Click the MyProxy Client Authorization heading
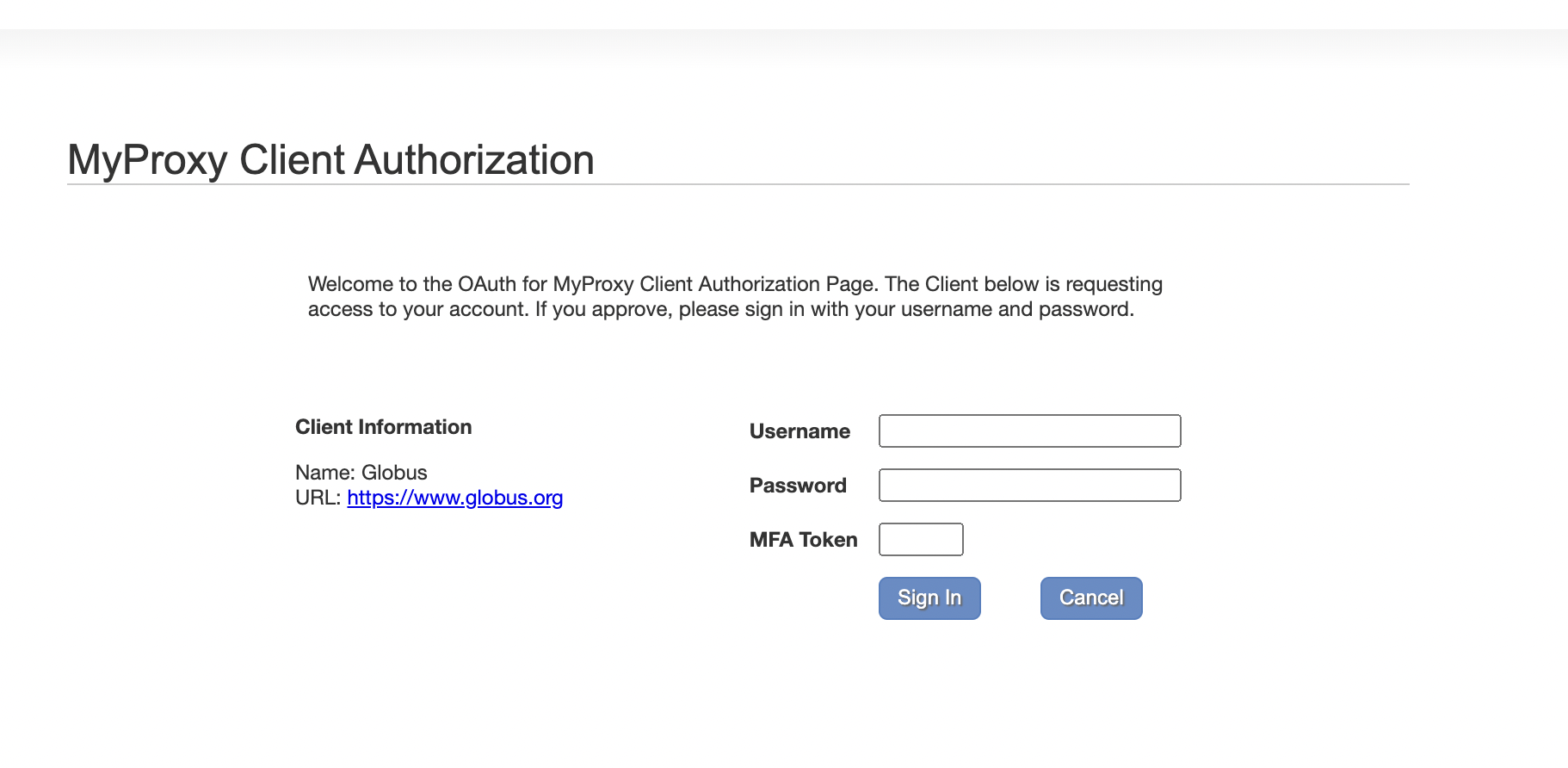 pyautogui.click(x=330, y=160)
